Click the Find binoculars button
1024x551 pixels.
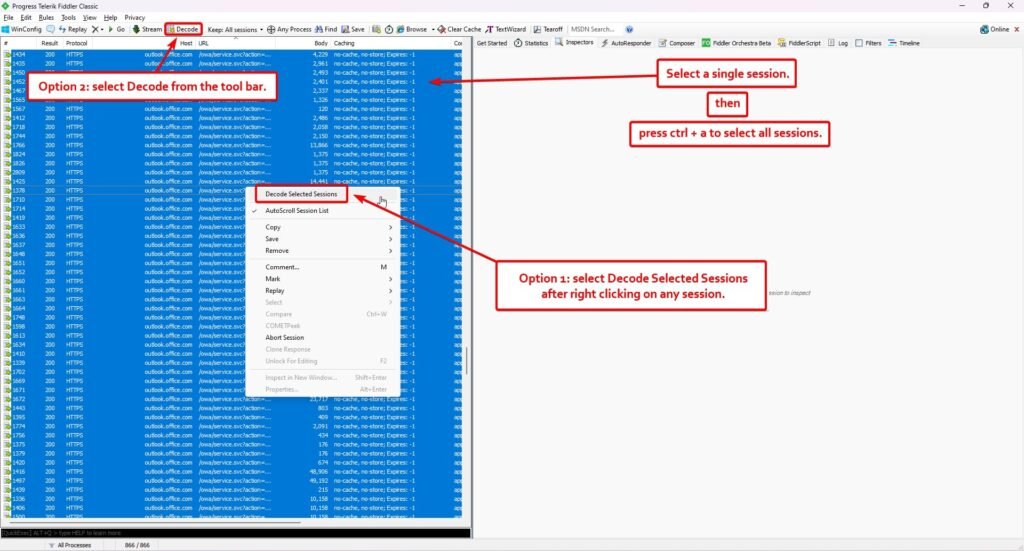click(326, 29)
